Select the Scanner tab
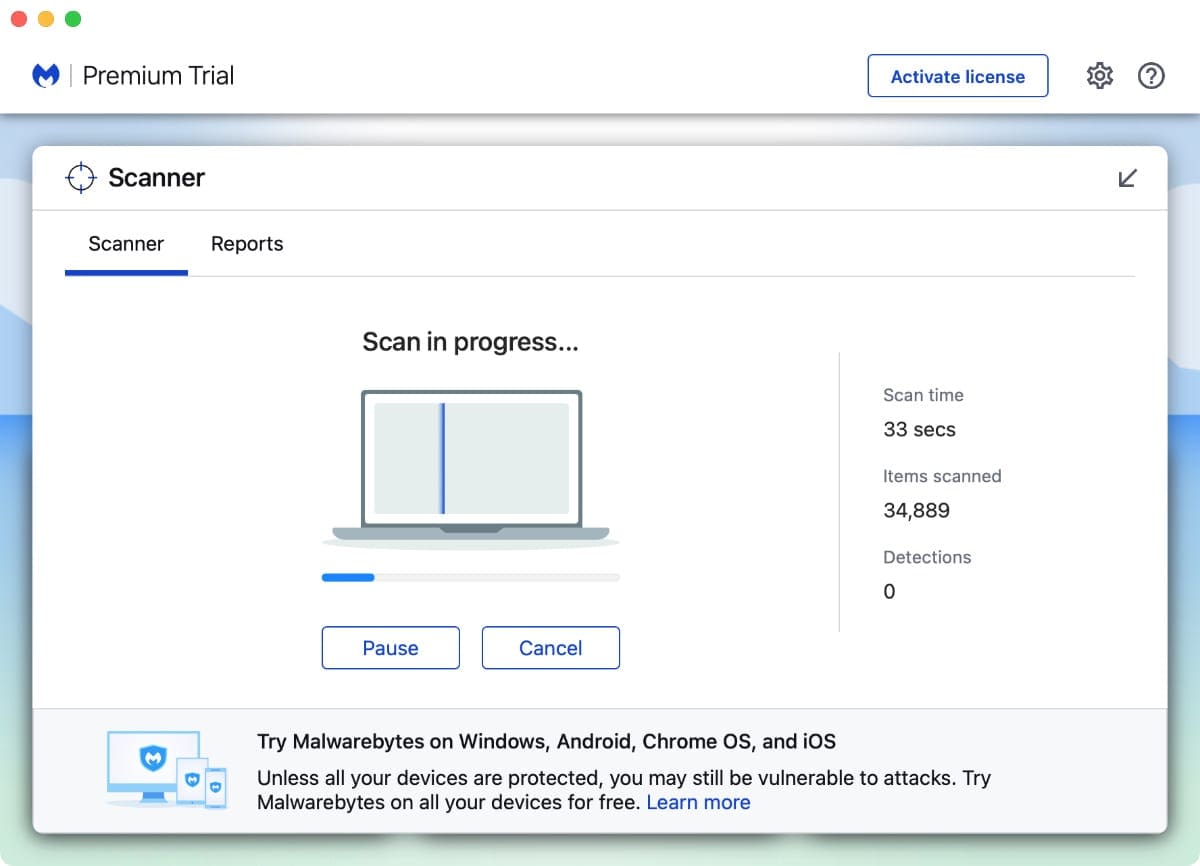Screen dimensions: 1200x866 [x=126, y=244]
